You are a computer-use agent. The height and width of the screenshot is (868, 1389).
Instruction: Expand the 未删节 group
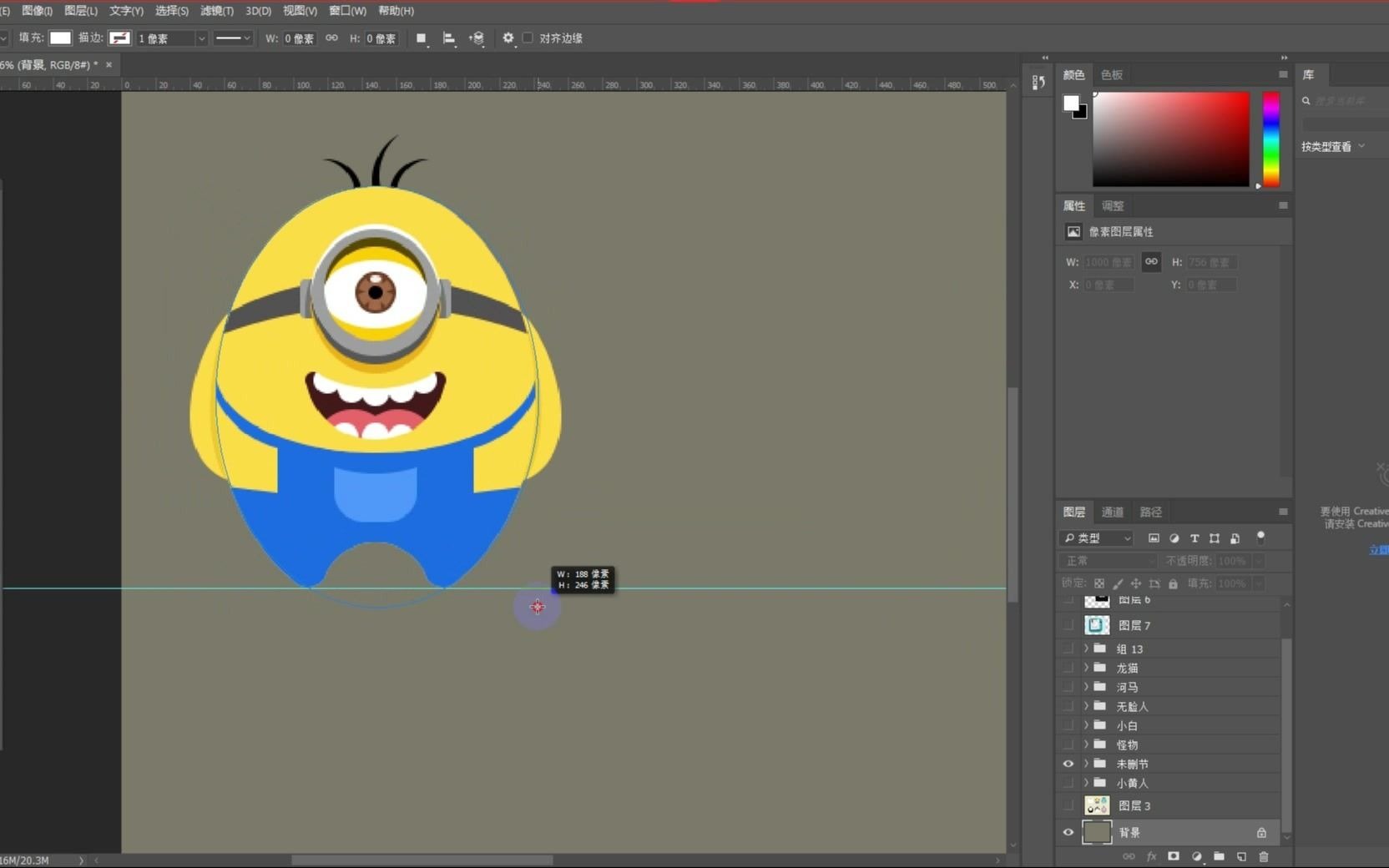tap(1086, 764)
